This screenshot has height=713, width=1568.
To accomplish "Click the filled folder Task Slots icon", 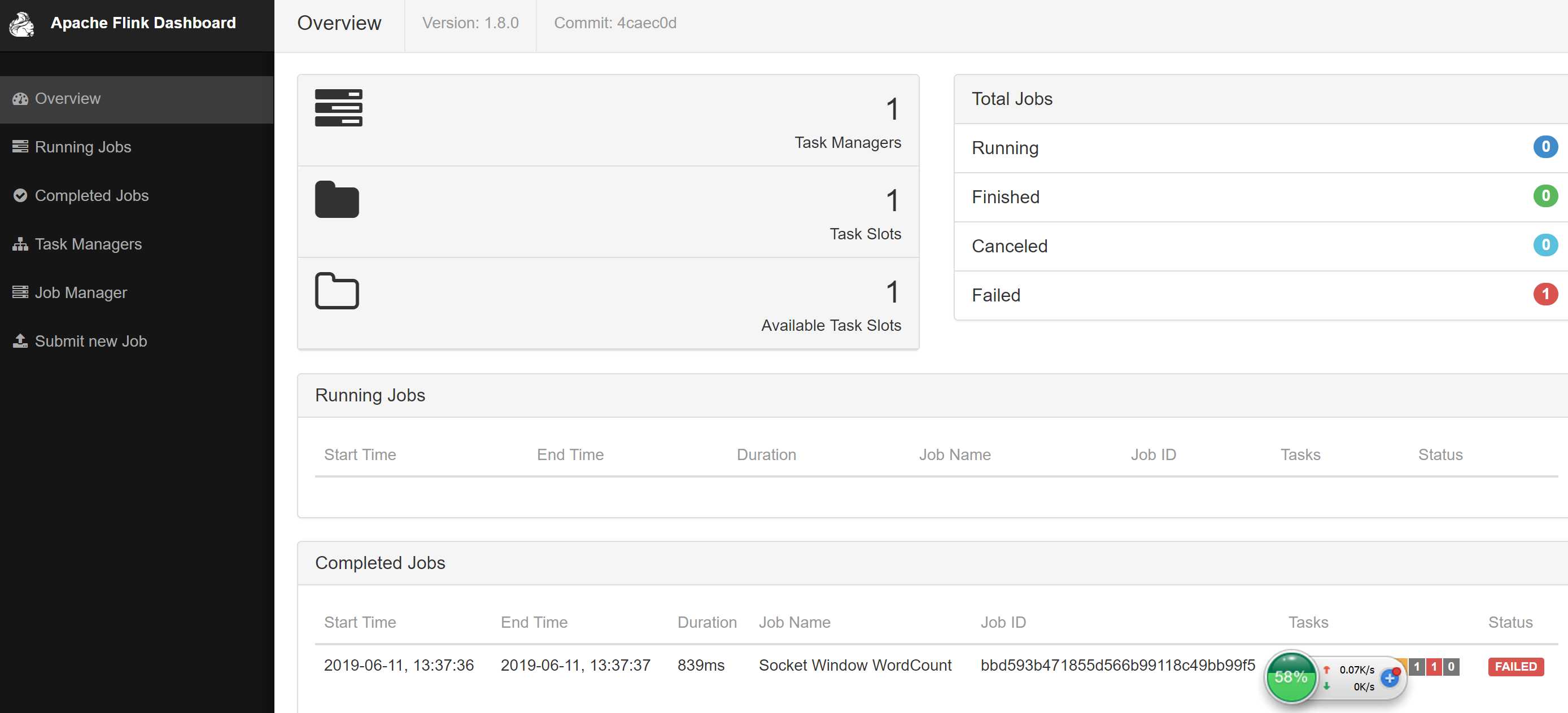I will [337, 199].
